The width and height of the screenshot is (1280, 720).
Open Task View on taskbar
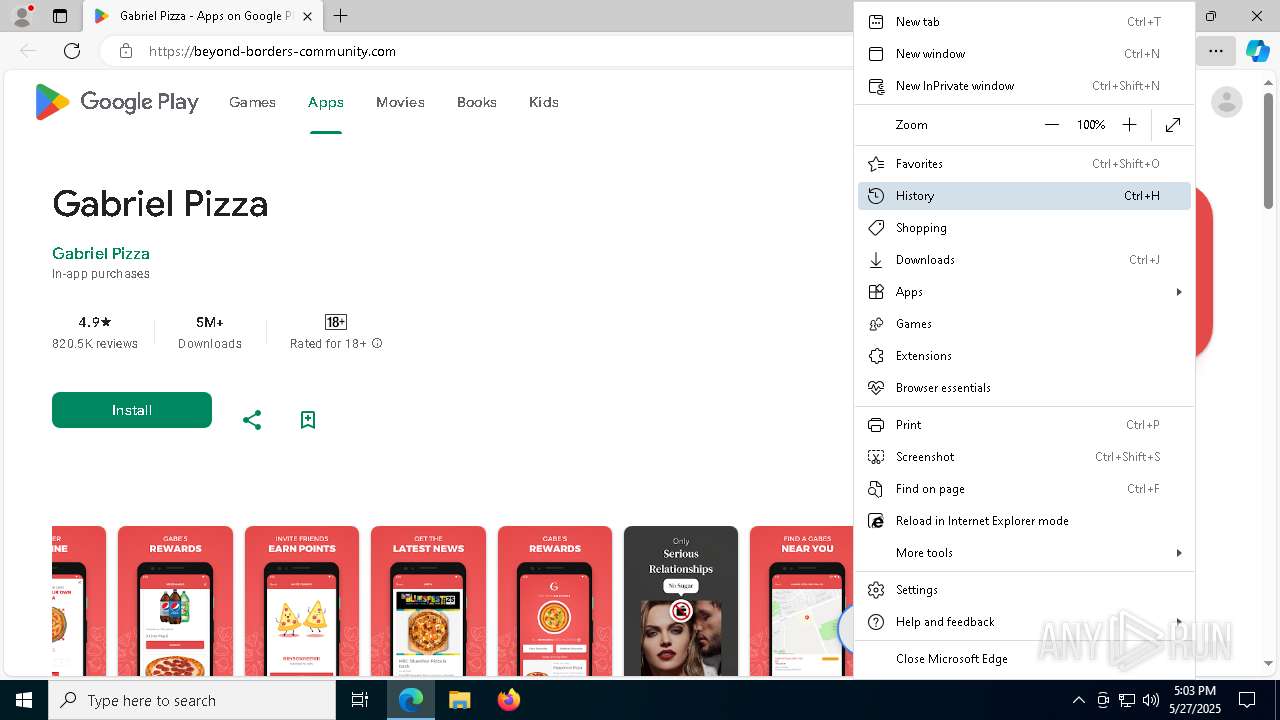click(360, 700)
